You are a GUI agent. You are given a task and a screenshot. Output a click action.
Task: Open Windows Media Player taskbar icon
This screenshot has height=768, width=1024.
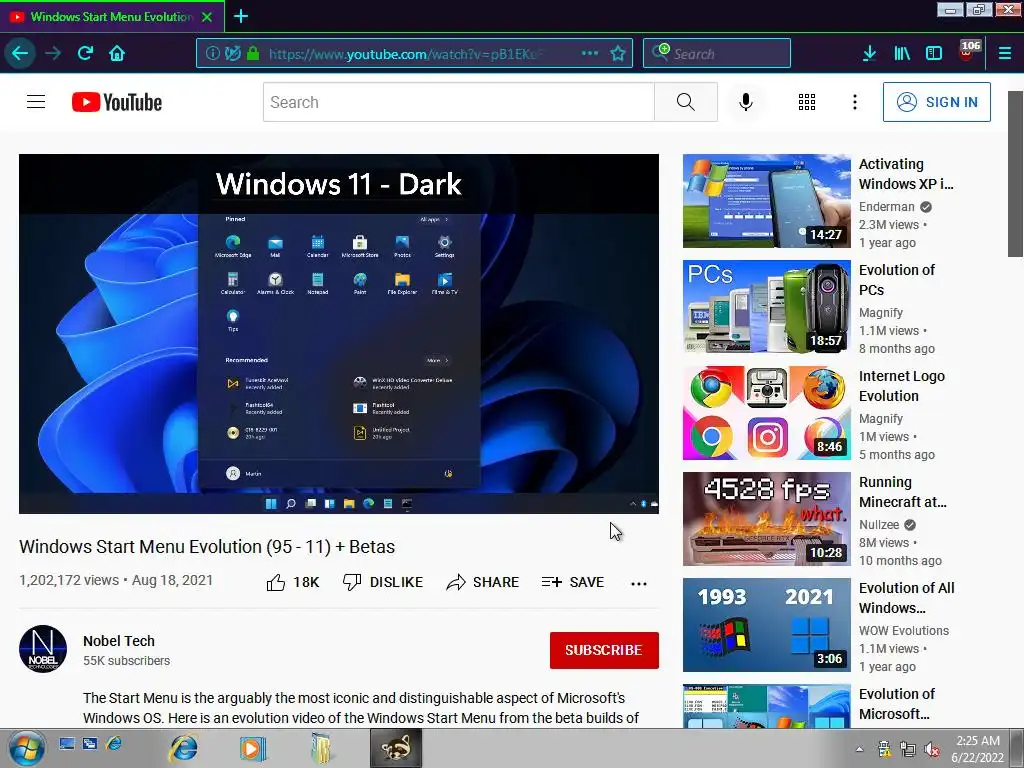click(x=252, y=748)
